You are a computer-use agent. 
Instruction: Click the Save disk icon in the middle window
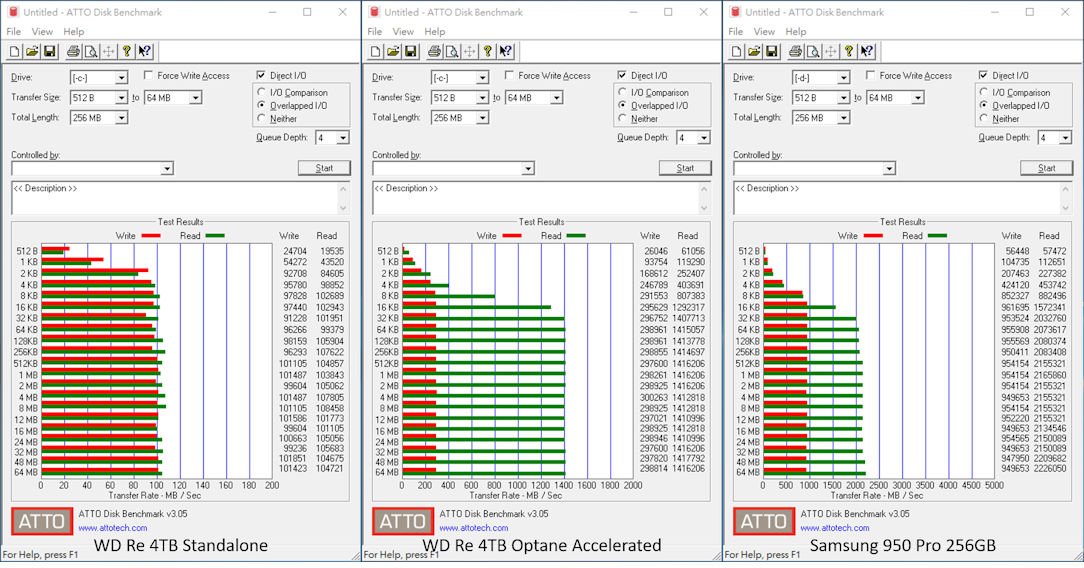410,51
